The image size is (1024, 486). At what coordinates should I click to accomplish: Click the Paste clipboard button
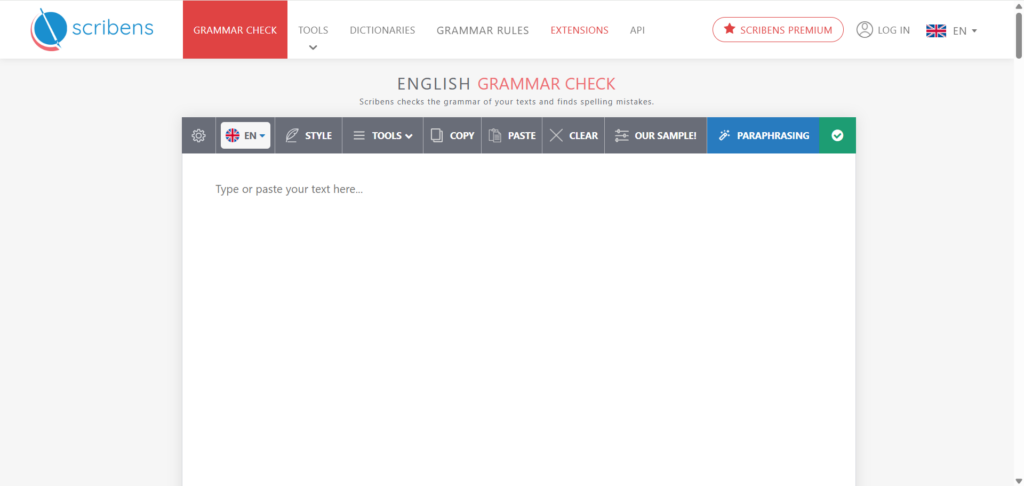click(x=512, y=136)
